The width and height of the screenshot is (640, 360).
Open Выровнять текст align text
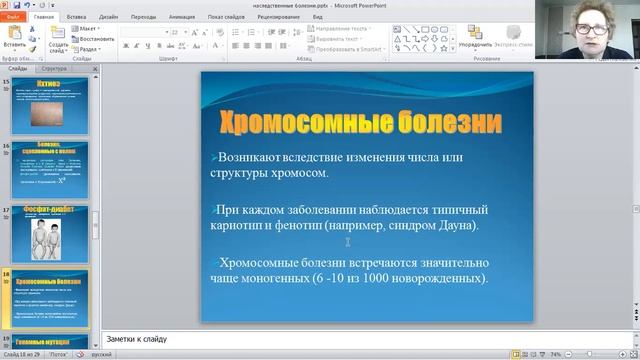pyautogui.click(x=335, y=39)
